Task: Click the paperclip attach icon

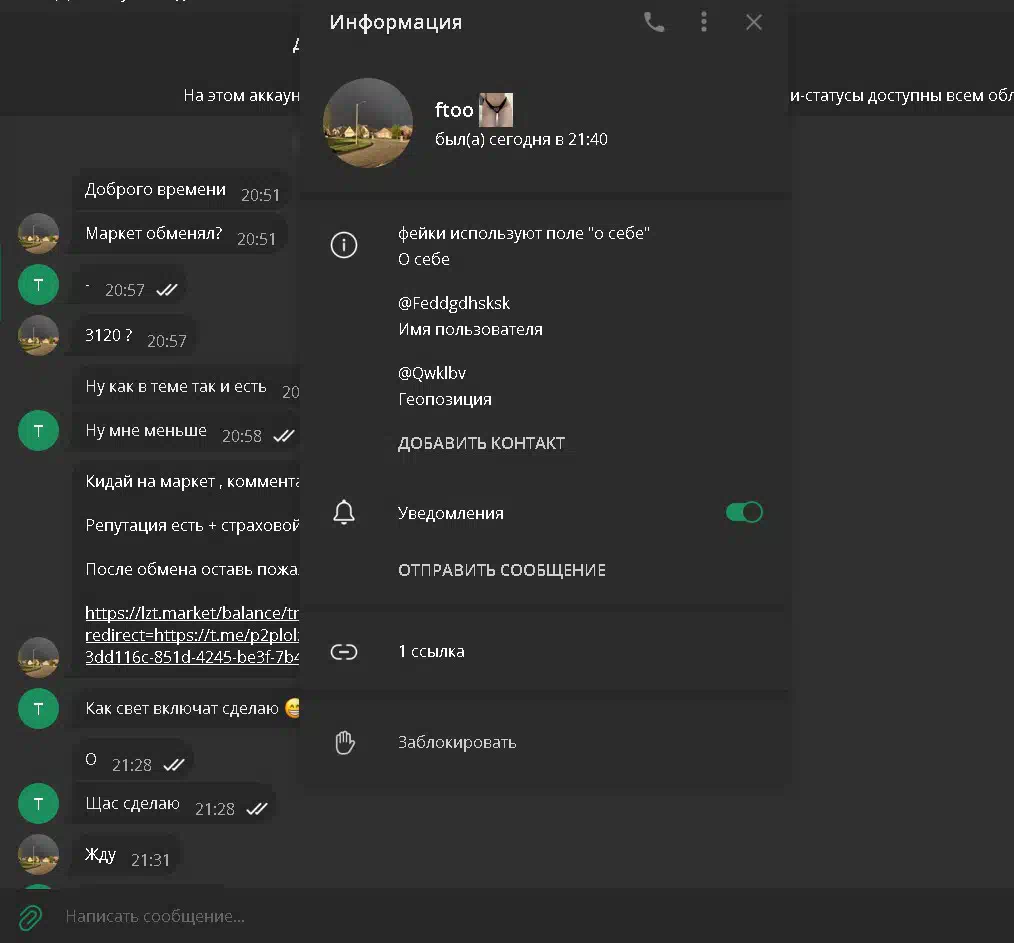Action: [x=30, y=918]
